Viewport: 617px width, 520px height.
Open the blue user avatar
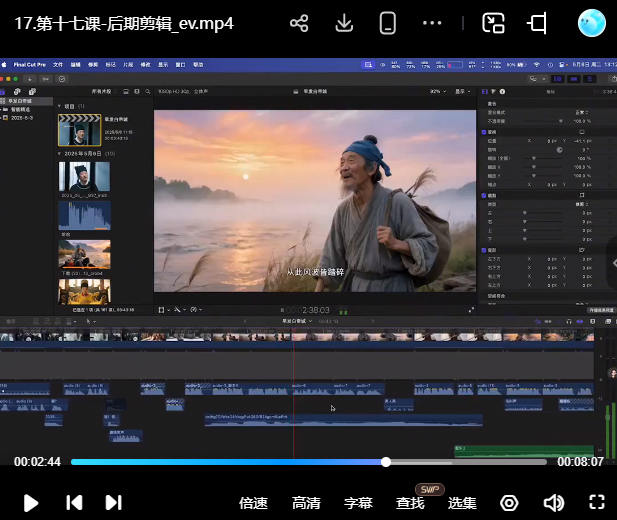pyautogui.click(x=592, y=23)
